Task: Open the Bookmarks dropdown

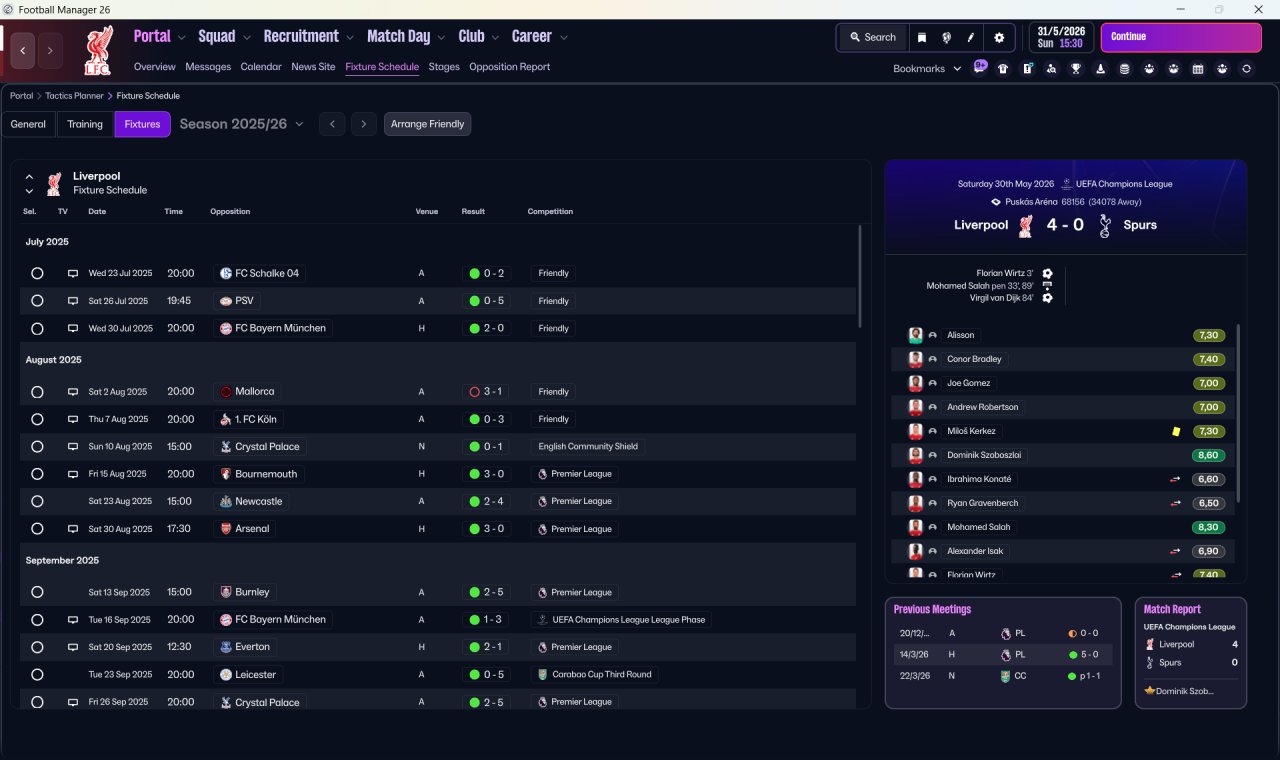Action: coord(927,69)
